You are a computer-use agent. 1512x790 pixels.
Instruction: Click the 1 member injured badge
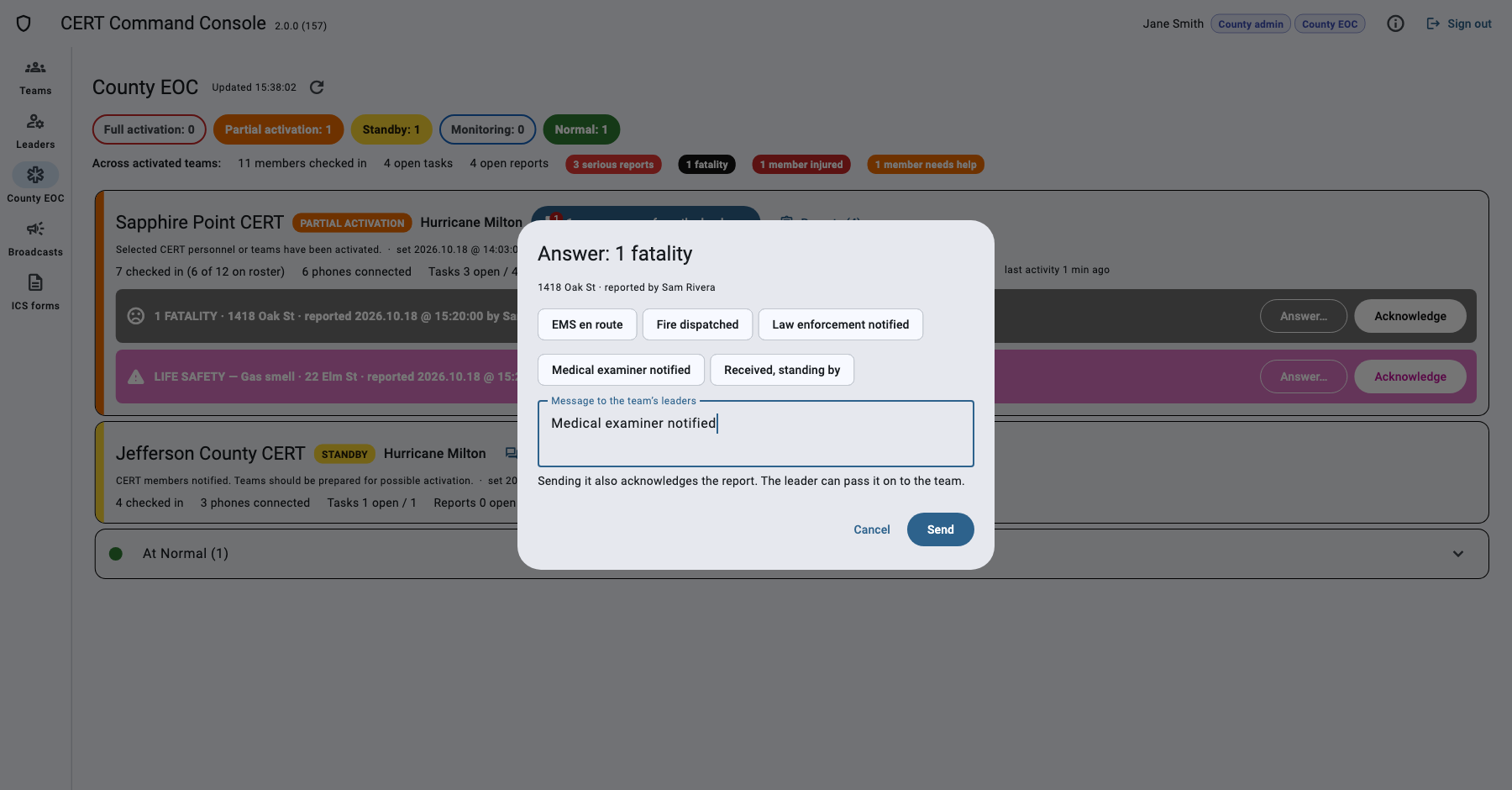[x=801, y=165]
